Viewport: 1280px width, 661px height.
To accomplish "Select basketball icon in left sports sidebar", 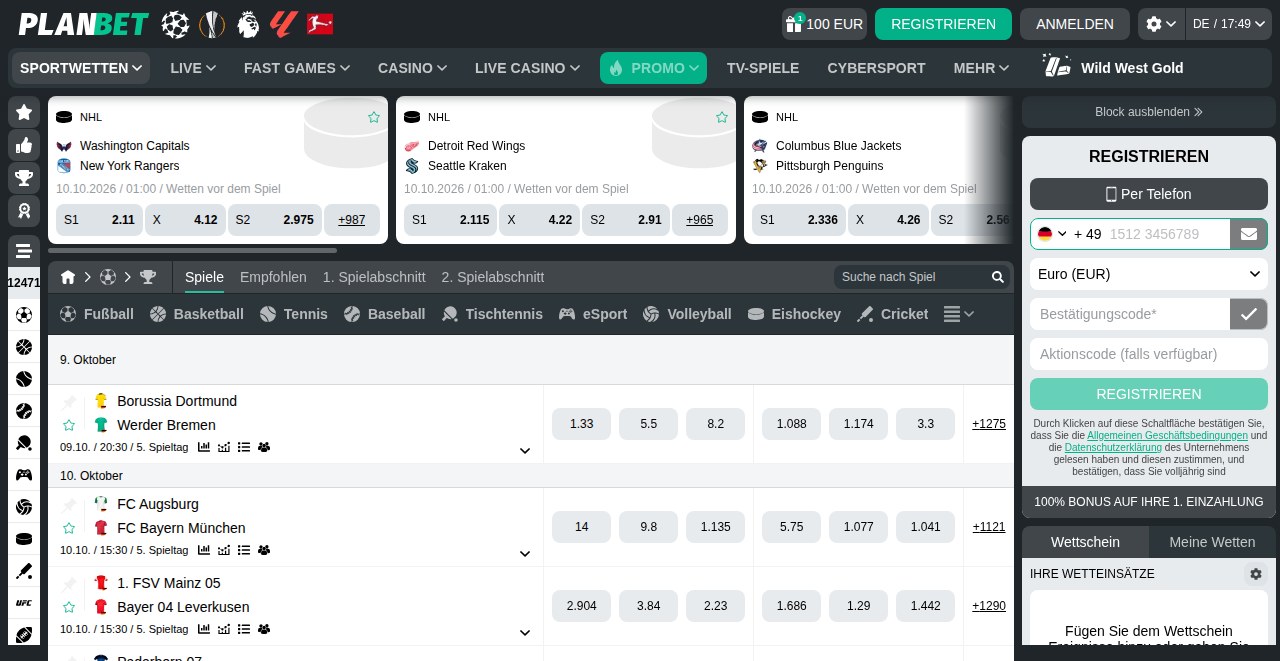I will (x=24, y=347).
